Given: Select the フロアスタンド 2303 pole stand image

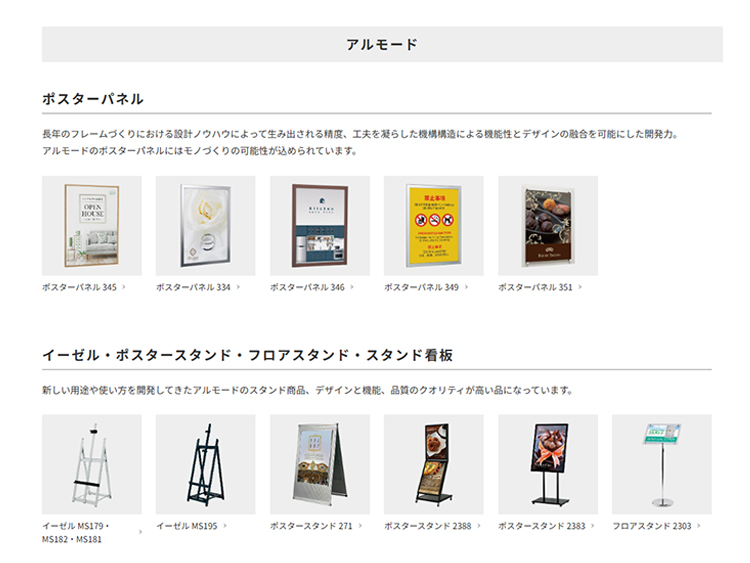Looking at the screenshot, I should click(x=661, y=464).
